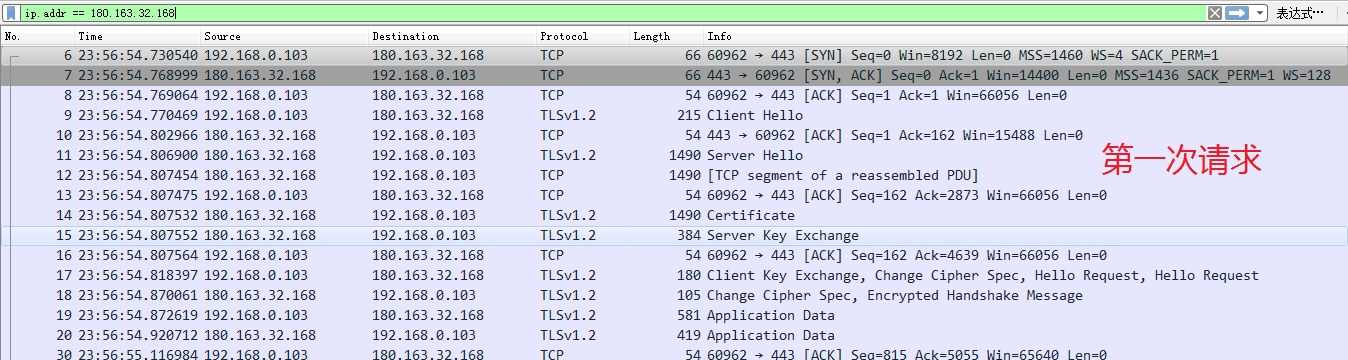Select packet 20 Application Data length 419
Image resolution: width=1348 pixels, height=360 pixels.
pos(674,335)
